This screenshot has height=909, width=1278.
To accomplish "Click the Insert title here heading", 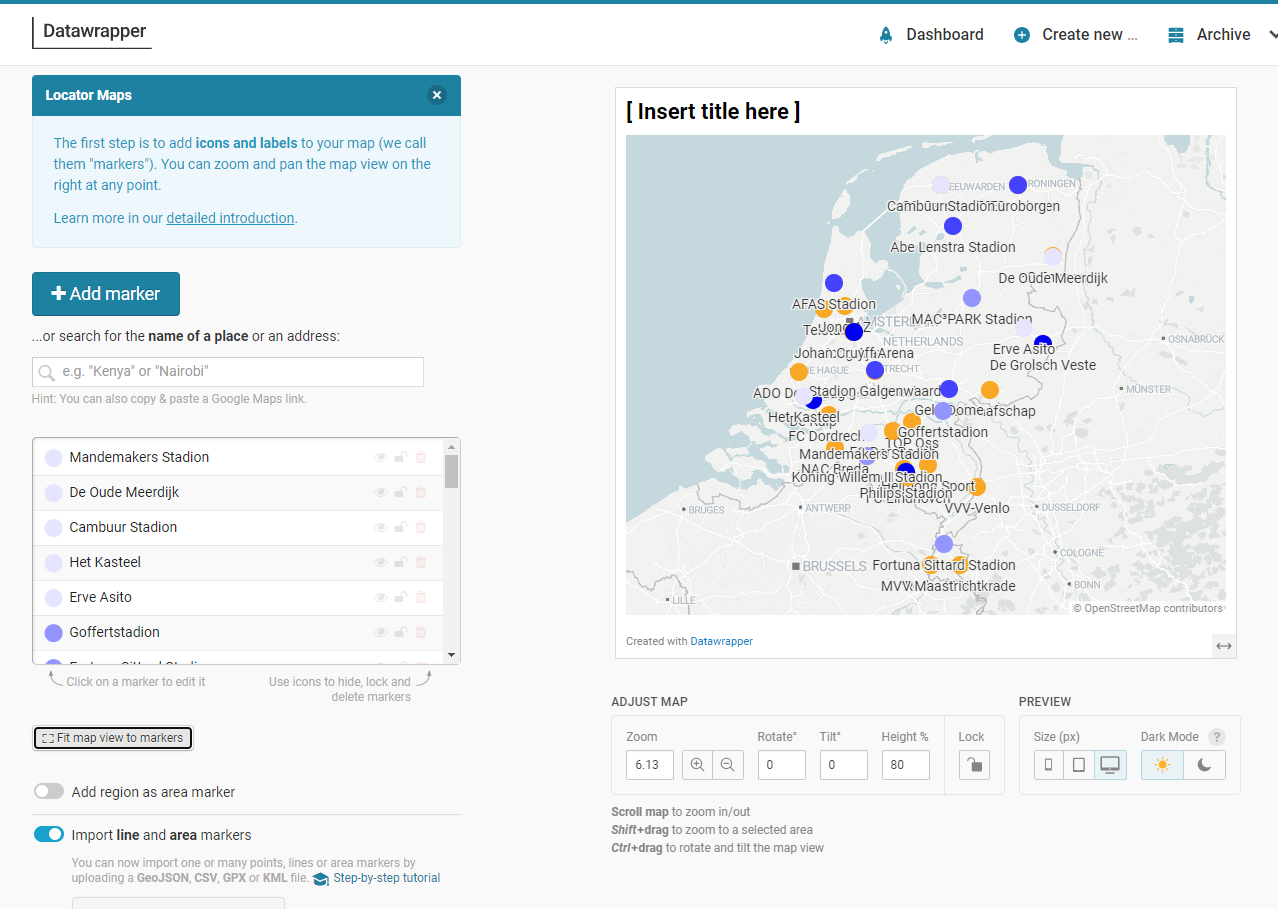I will [713, 111].
